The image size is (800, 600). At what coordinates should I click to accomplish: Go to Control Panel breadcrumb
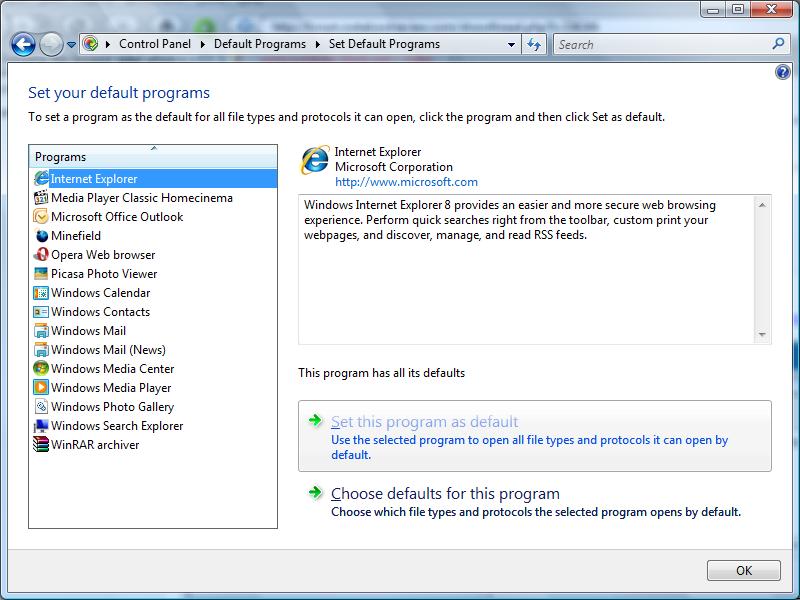pyautogui.click(x=155, y=44)
